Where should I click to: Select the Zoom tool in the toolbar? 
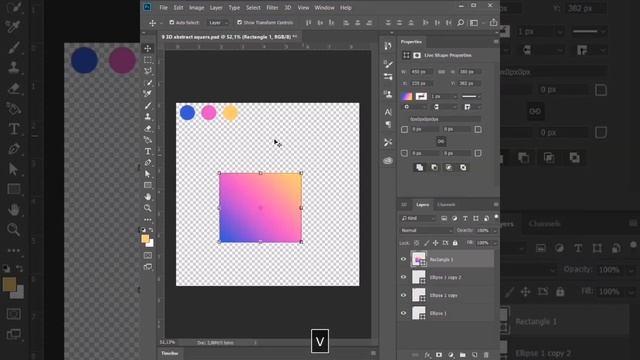[x=148, y=208]
